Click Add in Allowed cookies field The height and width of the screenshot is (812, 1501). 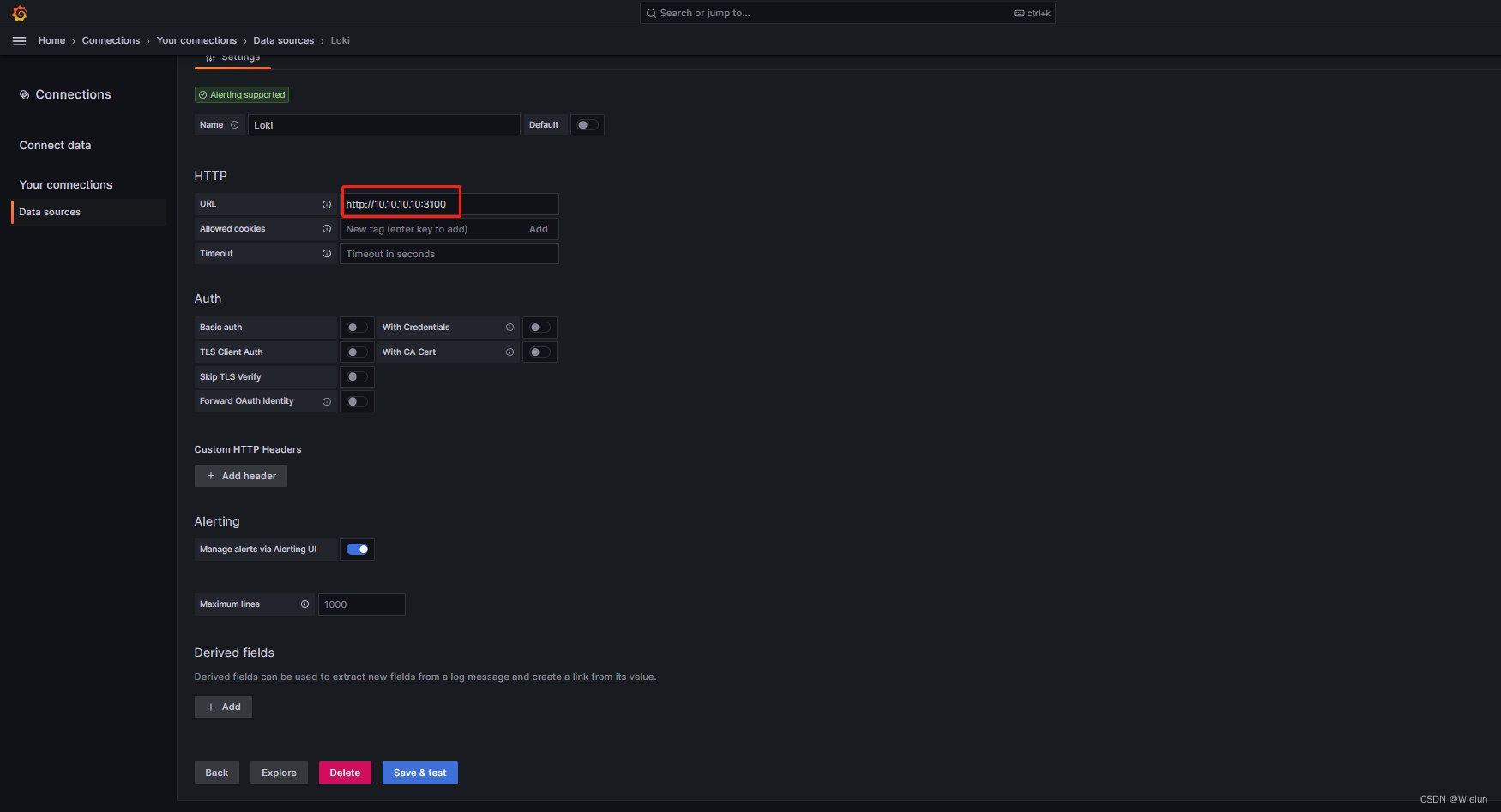tap(539, 230)
